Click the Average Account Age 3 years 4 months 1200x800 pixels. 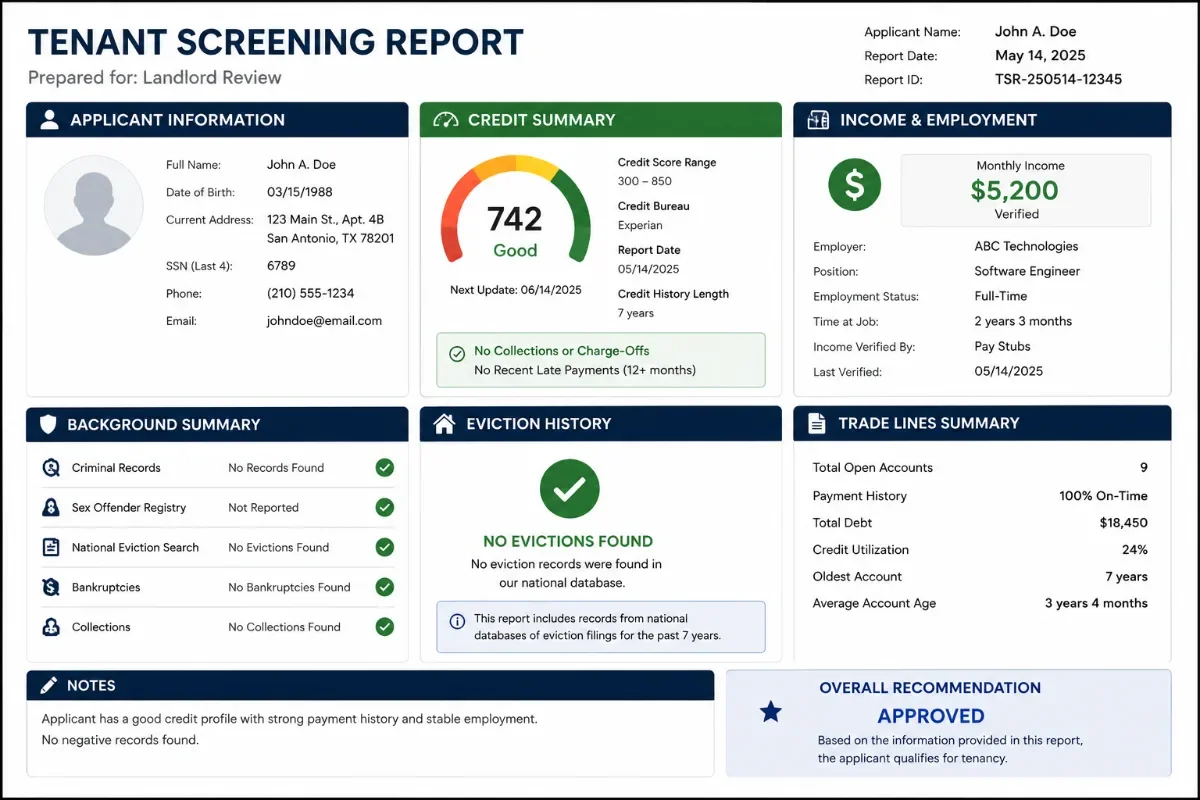click(1096, 603)
